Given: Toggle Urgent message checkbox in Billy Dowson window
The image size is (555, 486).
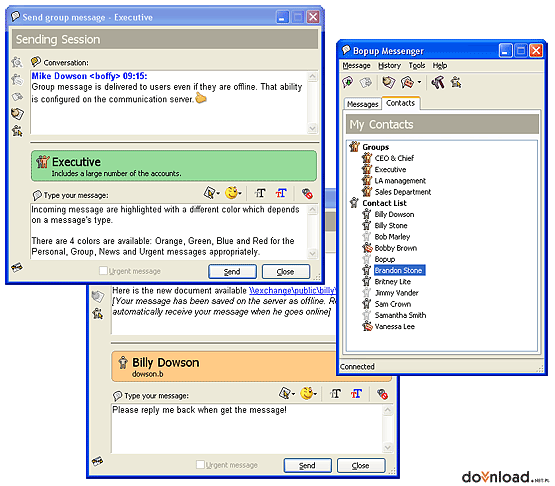Looking at the screenshot, I should [x=200, y=464].
